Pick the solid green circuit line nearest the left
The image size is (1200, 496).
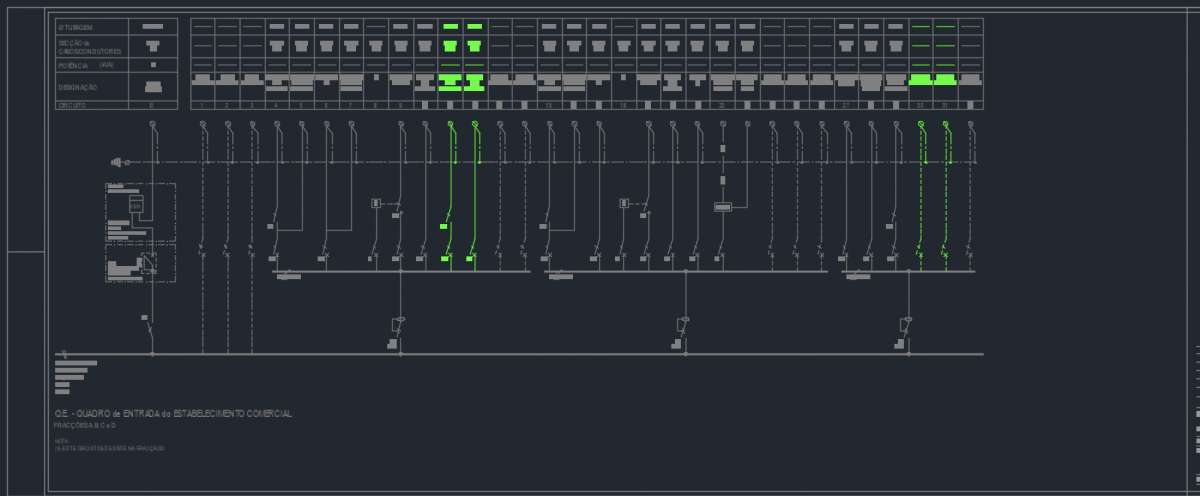[451, 195]
